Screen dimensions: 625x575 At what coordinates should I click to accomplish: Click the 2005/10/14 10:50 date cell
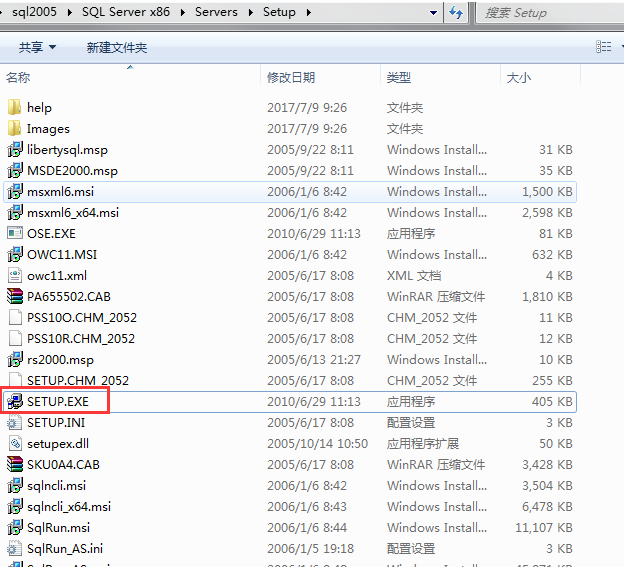pos(317,443)
